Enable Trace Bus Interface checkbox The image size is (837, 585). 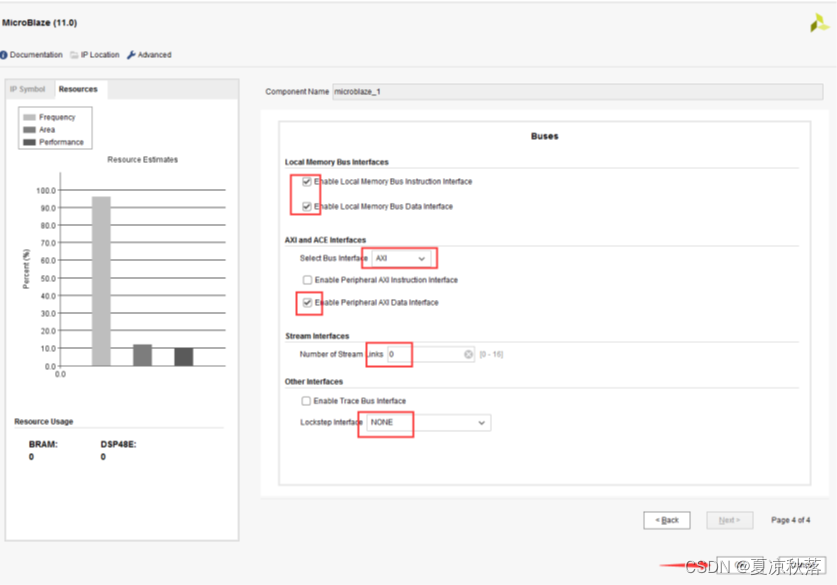pos(306,401)
